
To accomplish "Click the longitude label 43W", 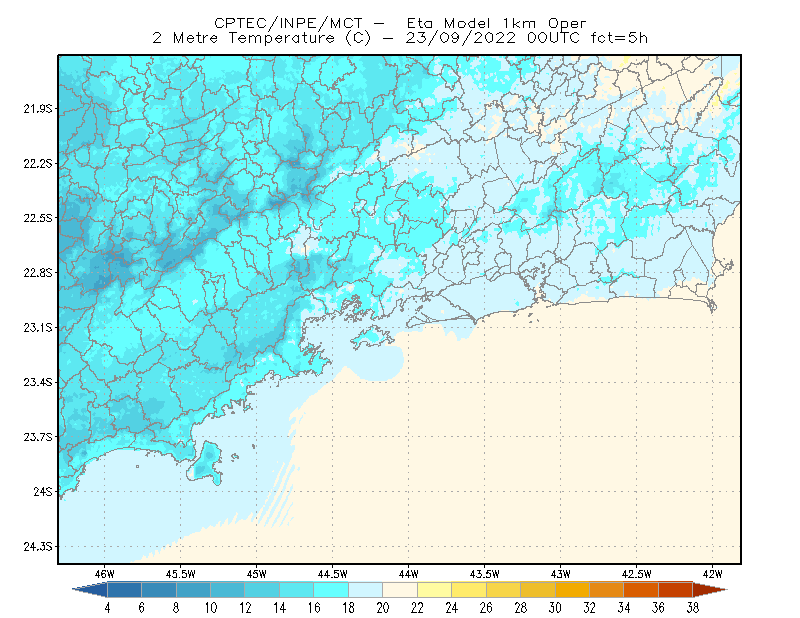I will [560, 574].
